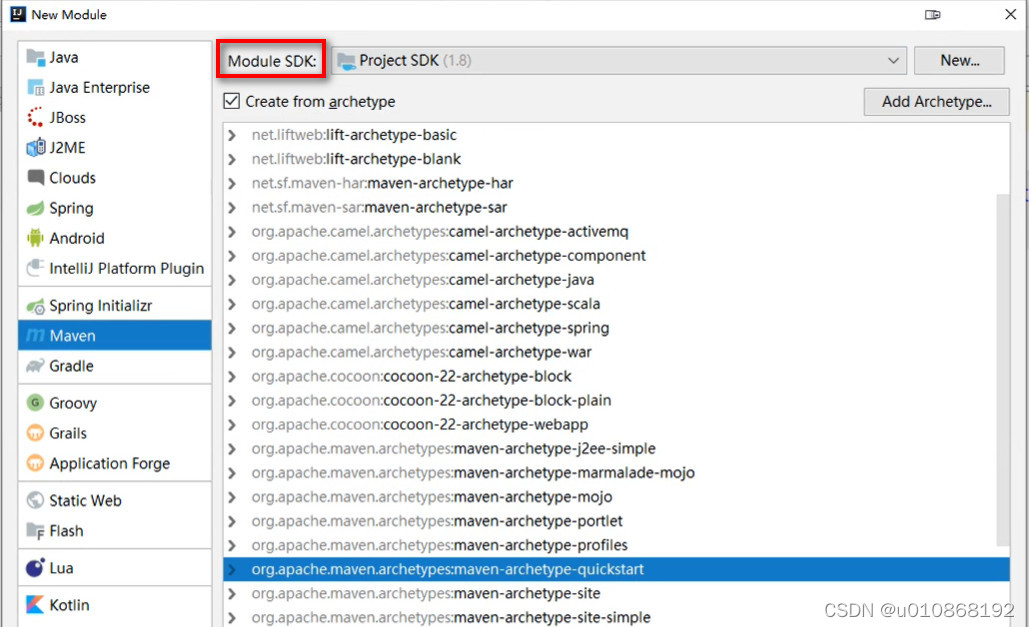Click the JBoss red dots icon

pos(35,118)
